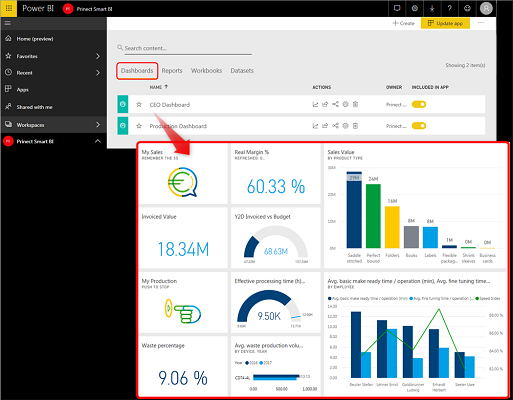Open the user profile avatar

pyautogui.click(x=486, y=8)
